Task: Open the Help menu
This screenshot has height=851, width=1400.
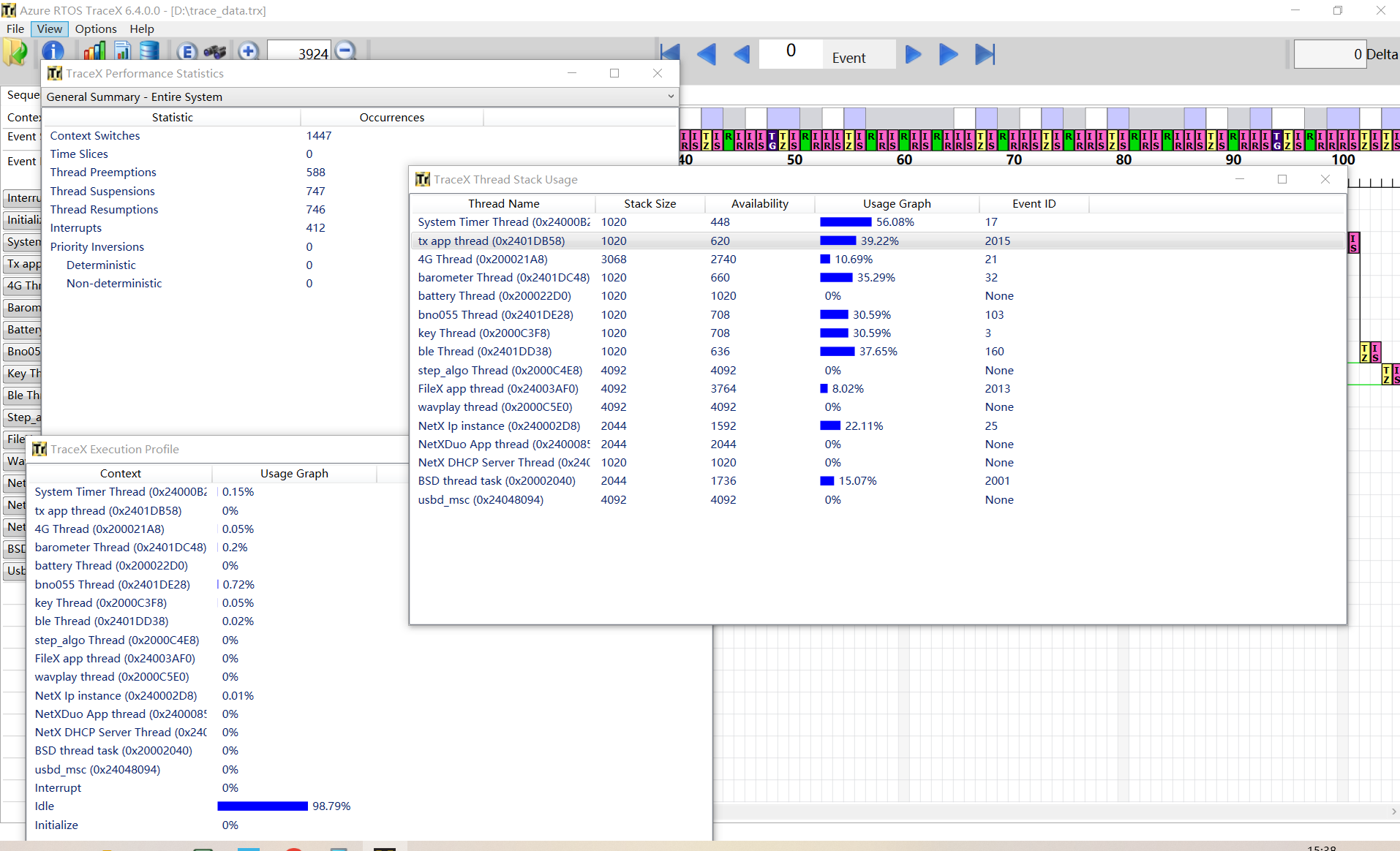Action: pos(141,29)
